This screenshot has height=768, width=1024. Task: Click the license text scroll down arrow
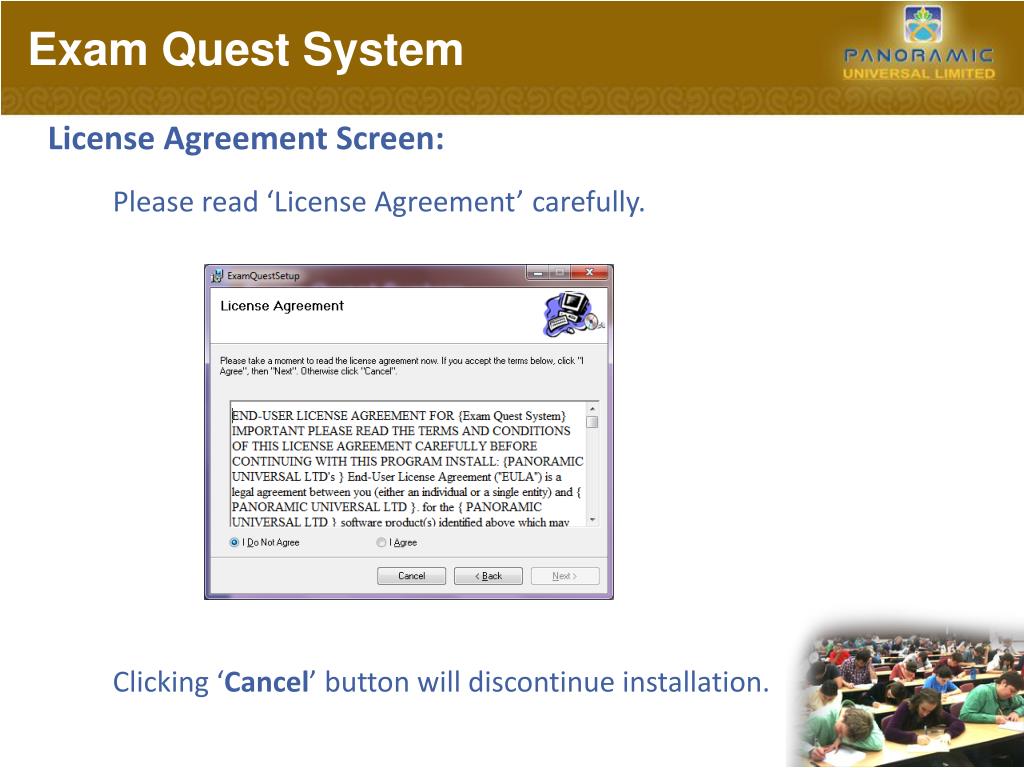(x=592, y=520)
